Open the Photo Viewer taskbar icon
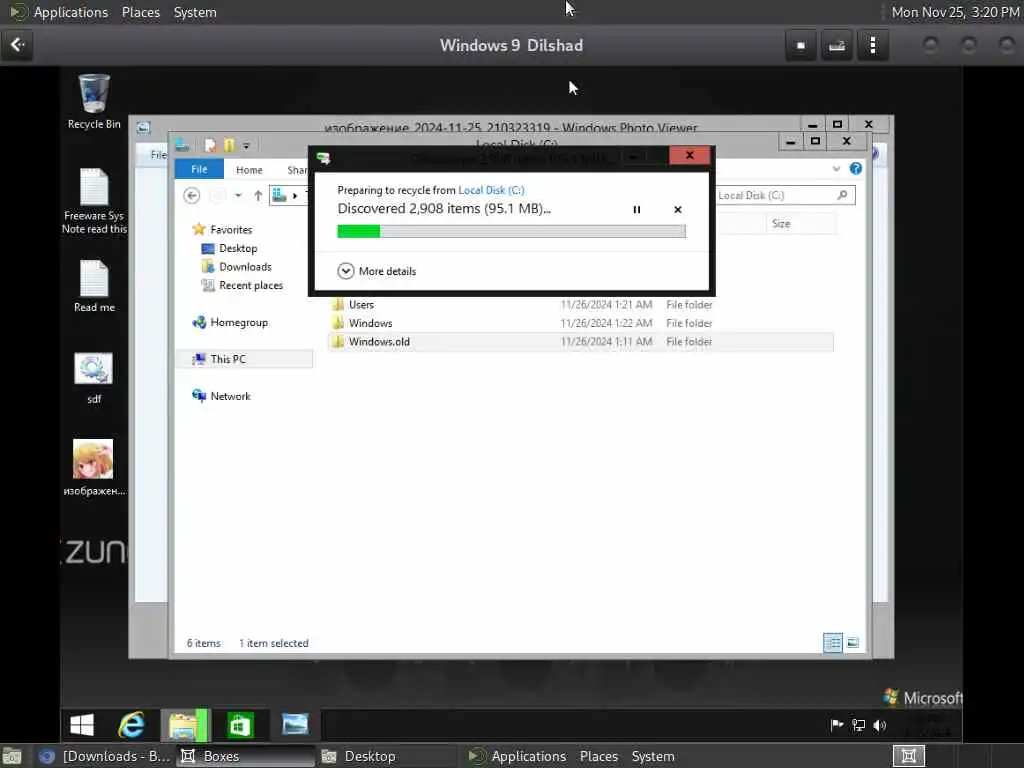1024x768 pixels. [295, 725]
